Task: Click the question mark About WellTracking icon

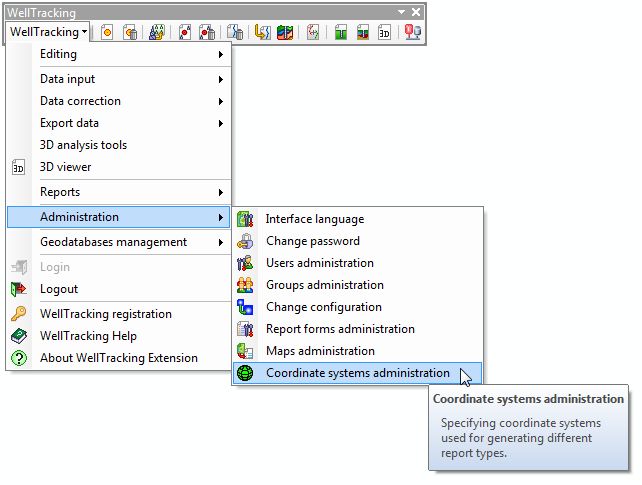Action: (x=18, y=358)
